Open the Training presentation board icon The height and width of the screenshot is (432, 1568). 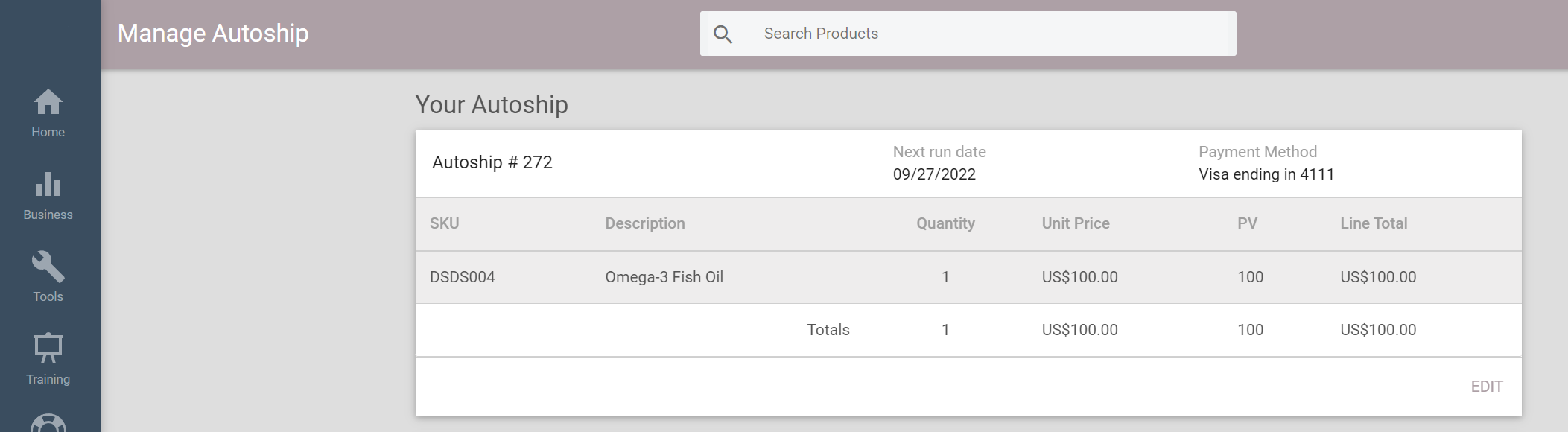coord(48,349)
